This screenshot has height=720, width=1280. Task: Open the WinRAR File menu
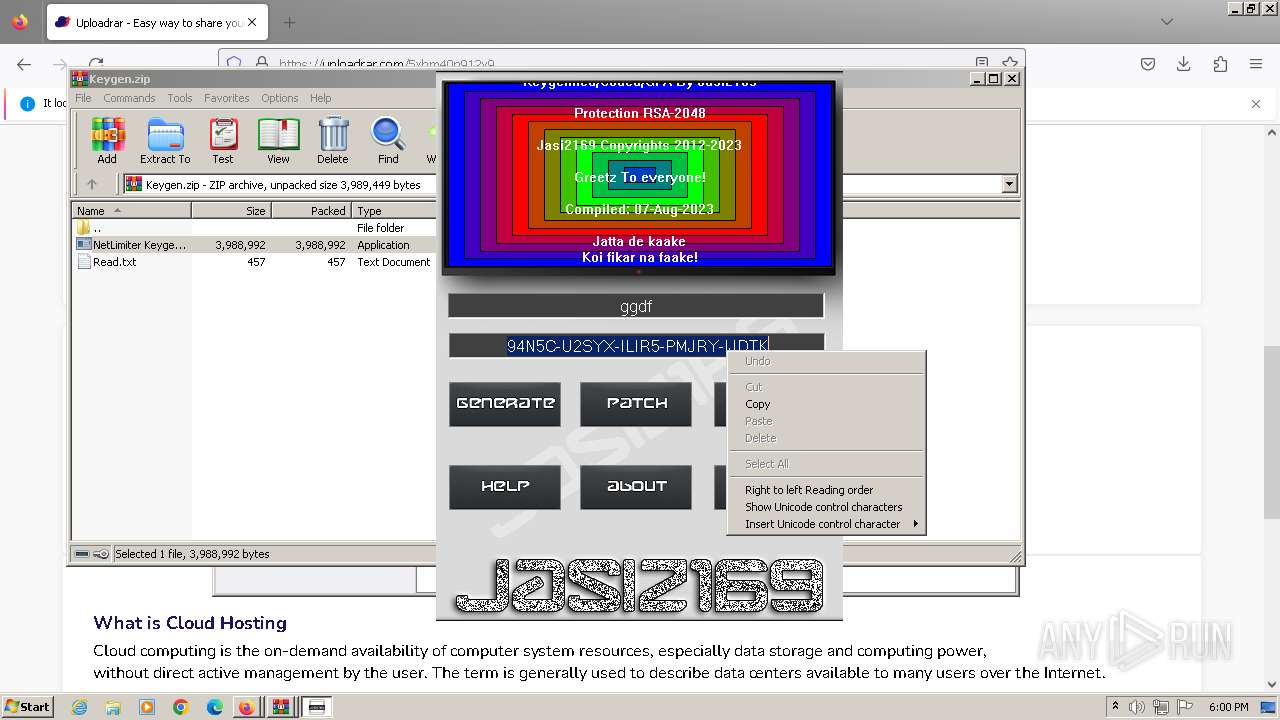point(83,98)
